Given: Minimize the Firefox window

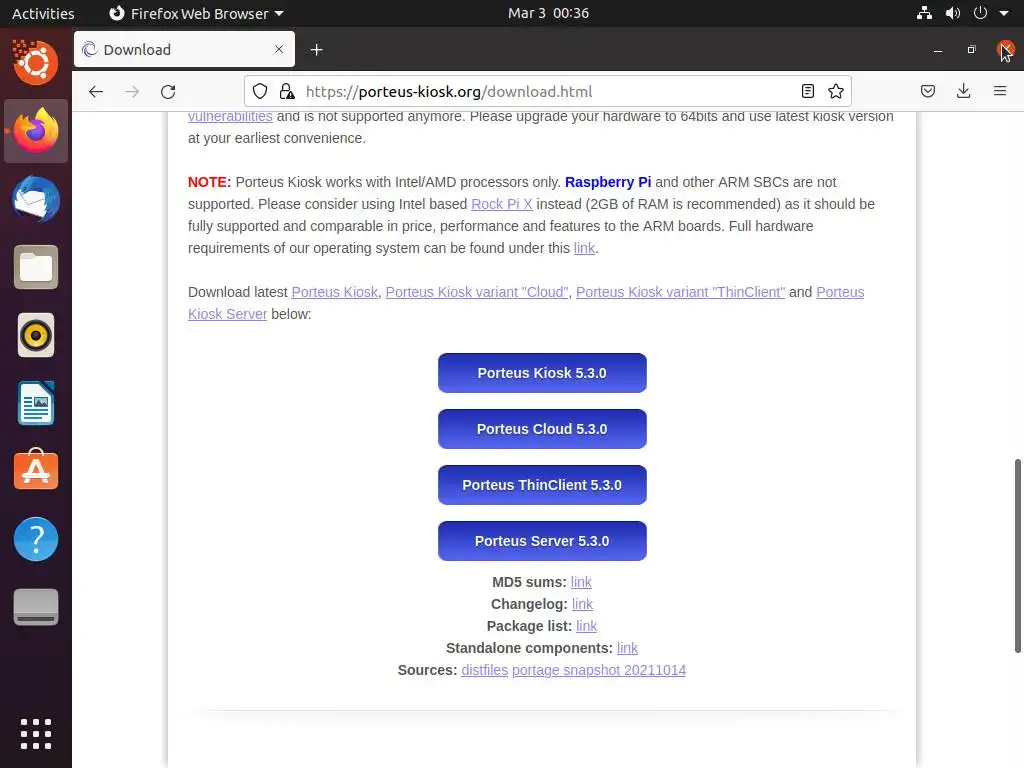Looking at the screenshot, I should coord(938,50).
